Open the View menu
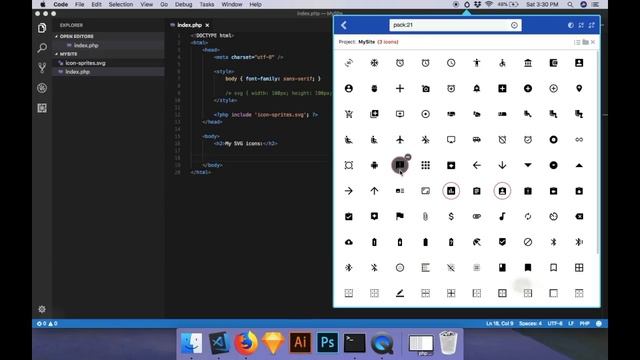This screenshot has height=360, width=640. coord(147,4)
